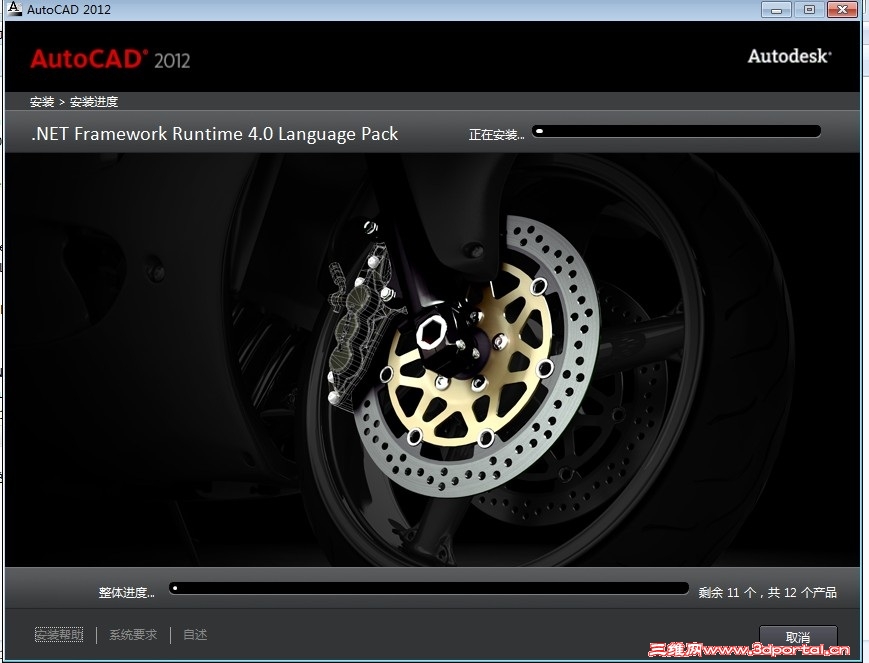Click the Autodesk logo

788,56
